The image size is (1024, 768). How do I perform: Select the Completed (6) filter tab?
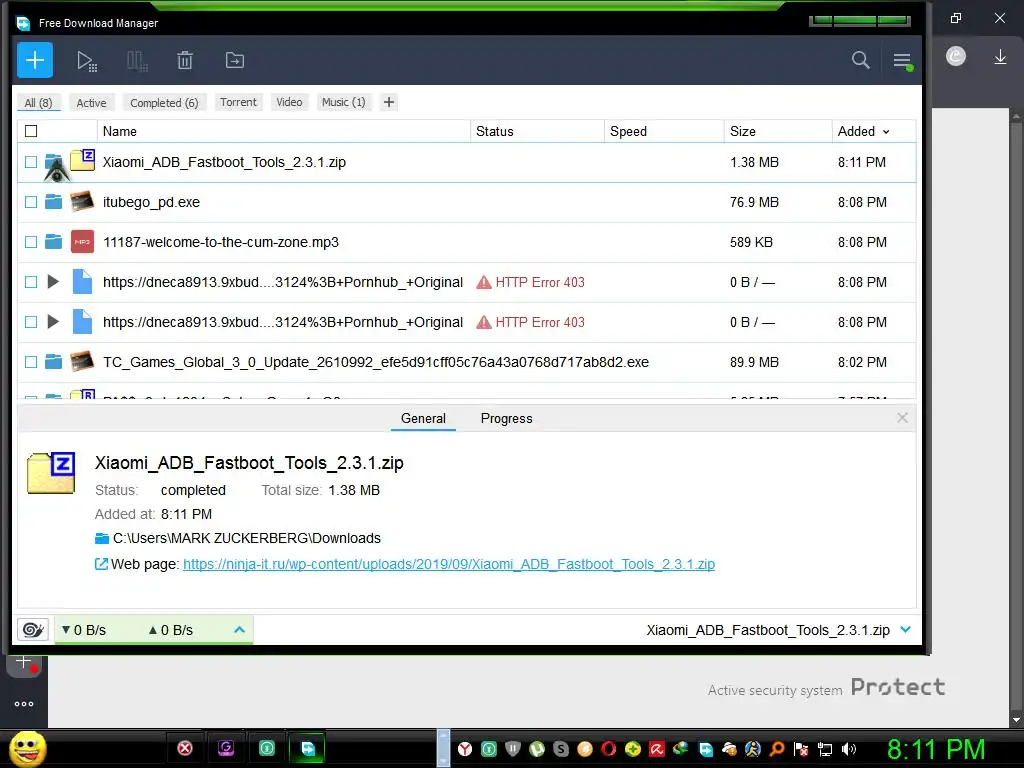(x=164, y=103)
